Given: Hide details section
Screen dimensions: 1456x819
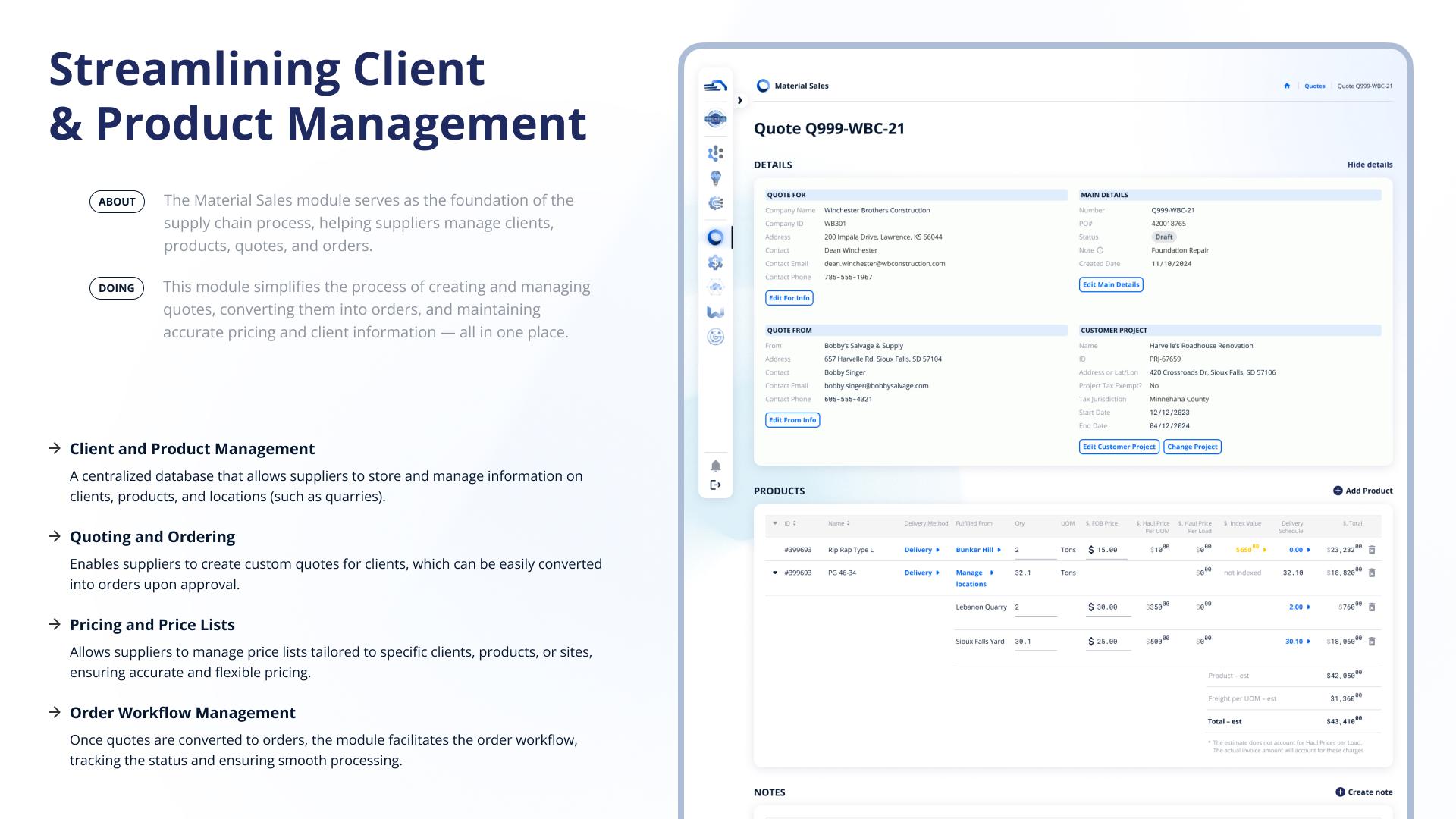Looking at the screenshot, I should click(x=1370, y=165).
